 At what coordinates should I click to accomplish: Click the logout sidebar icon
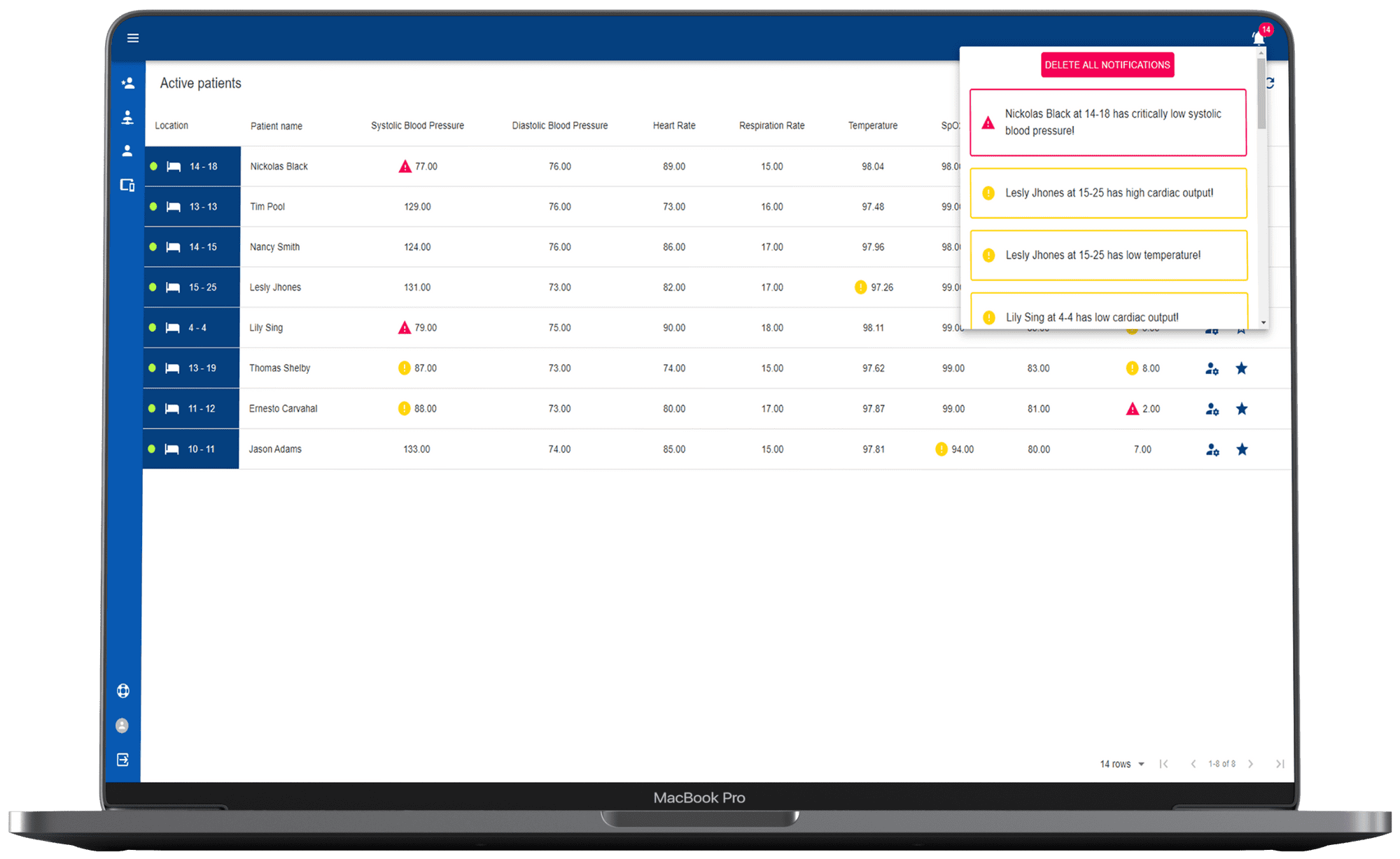point(123,760)
